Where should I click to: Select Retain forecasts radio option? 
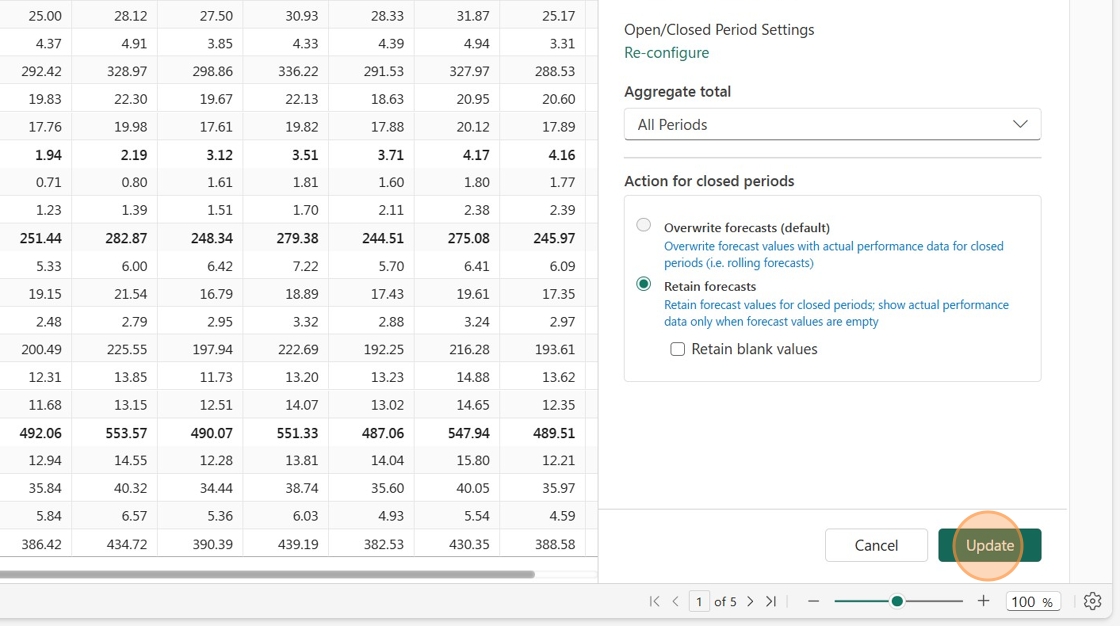click(x=644, y=284)
